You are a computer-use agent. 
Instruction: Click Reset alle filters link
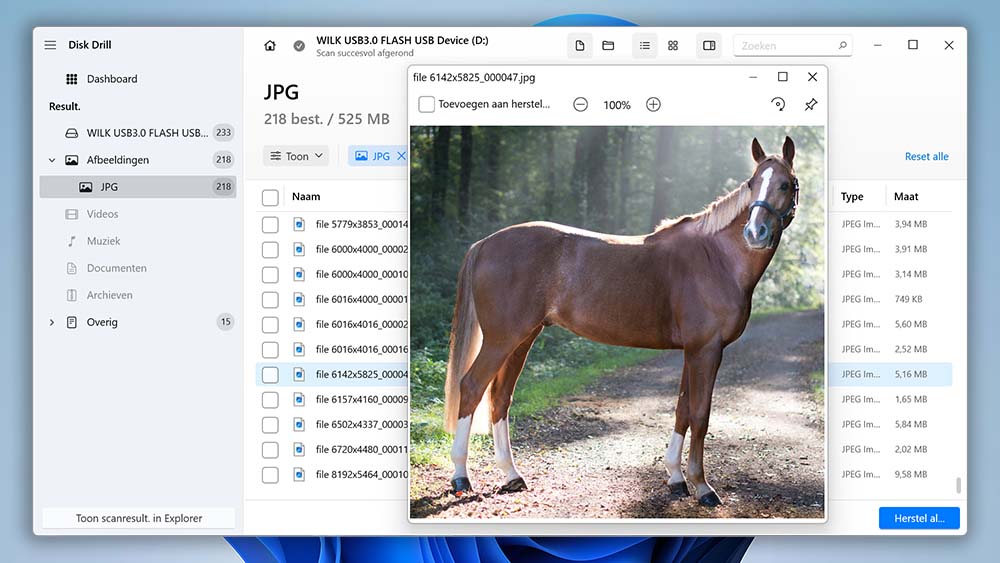(926, 156)
